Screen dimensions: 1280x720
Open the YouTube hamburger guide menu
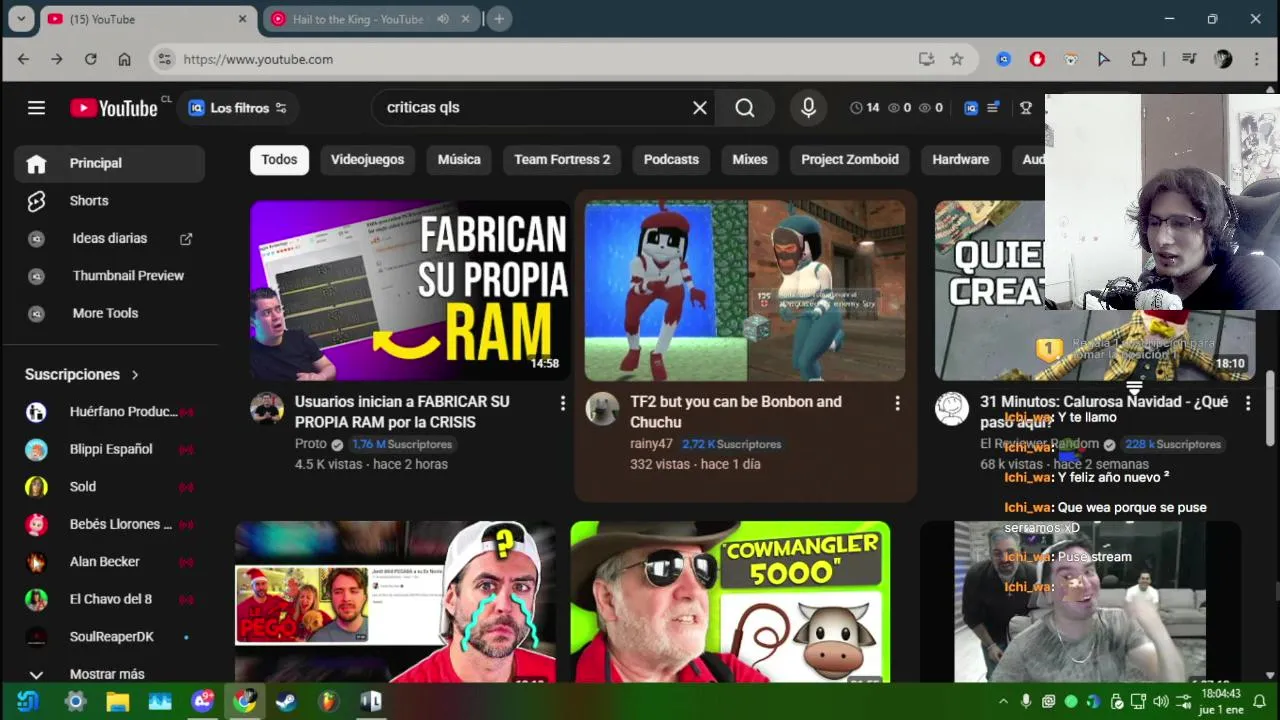tap(36, 108)
